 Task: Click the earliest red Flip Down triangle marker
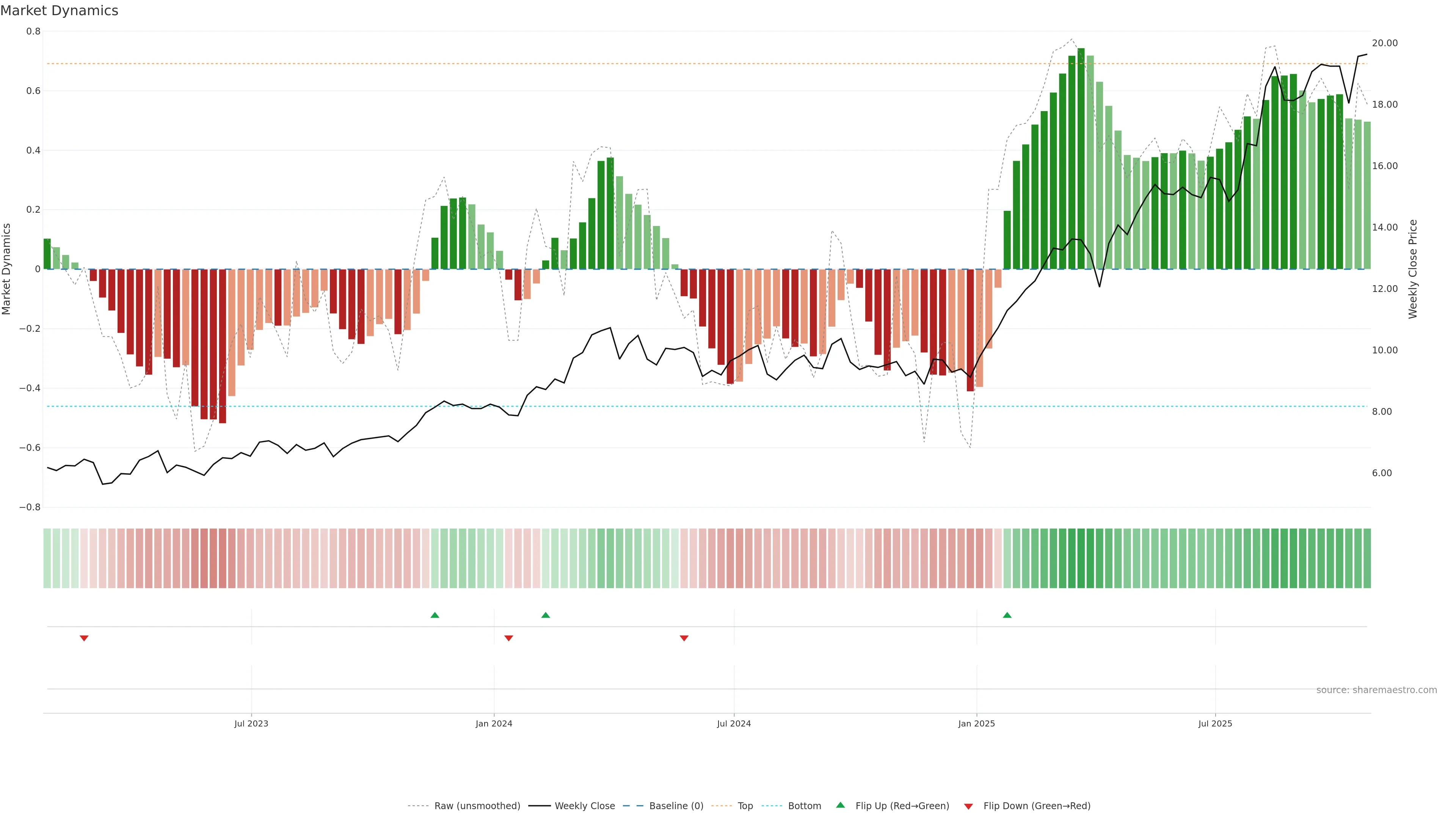[84, 638]
